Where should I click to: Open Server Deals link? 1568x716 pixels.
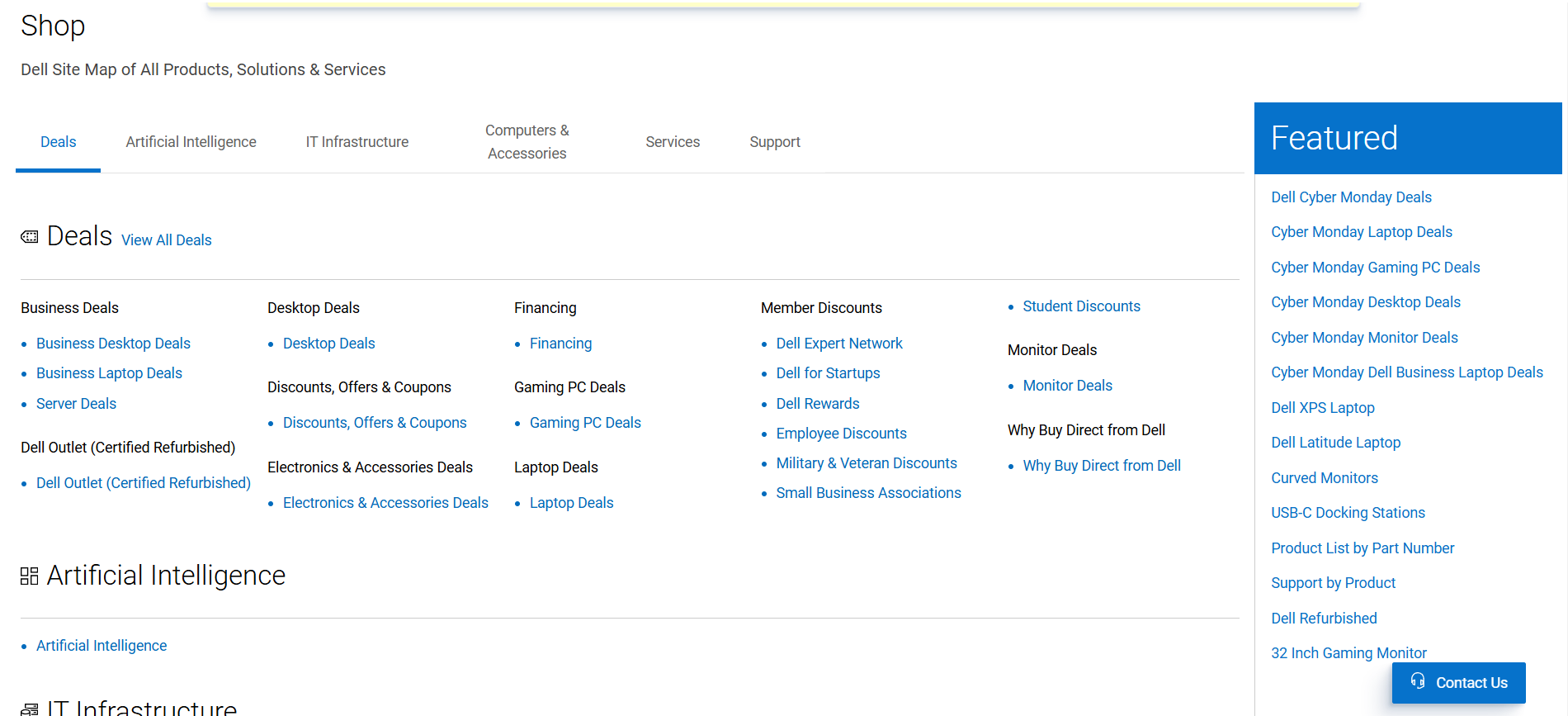76,404
